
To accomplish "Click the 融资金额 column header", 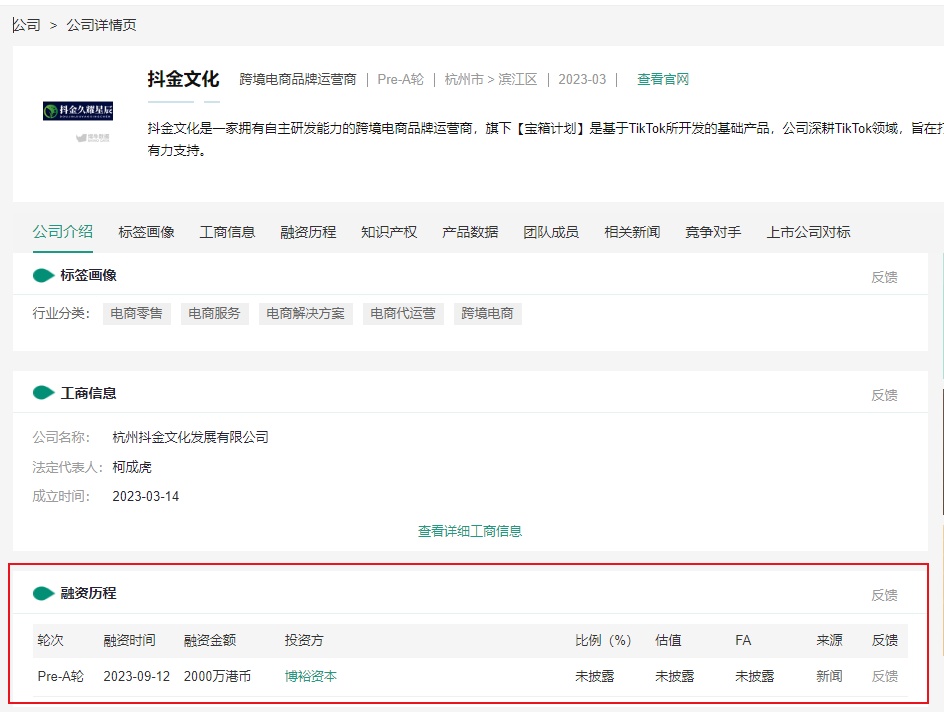I will [210, 640].
